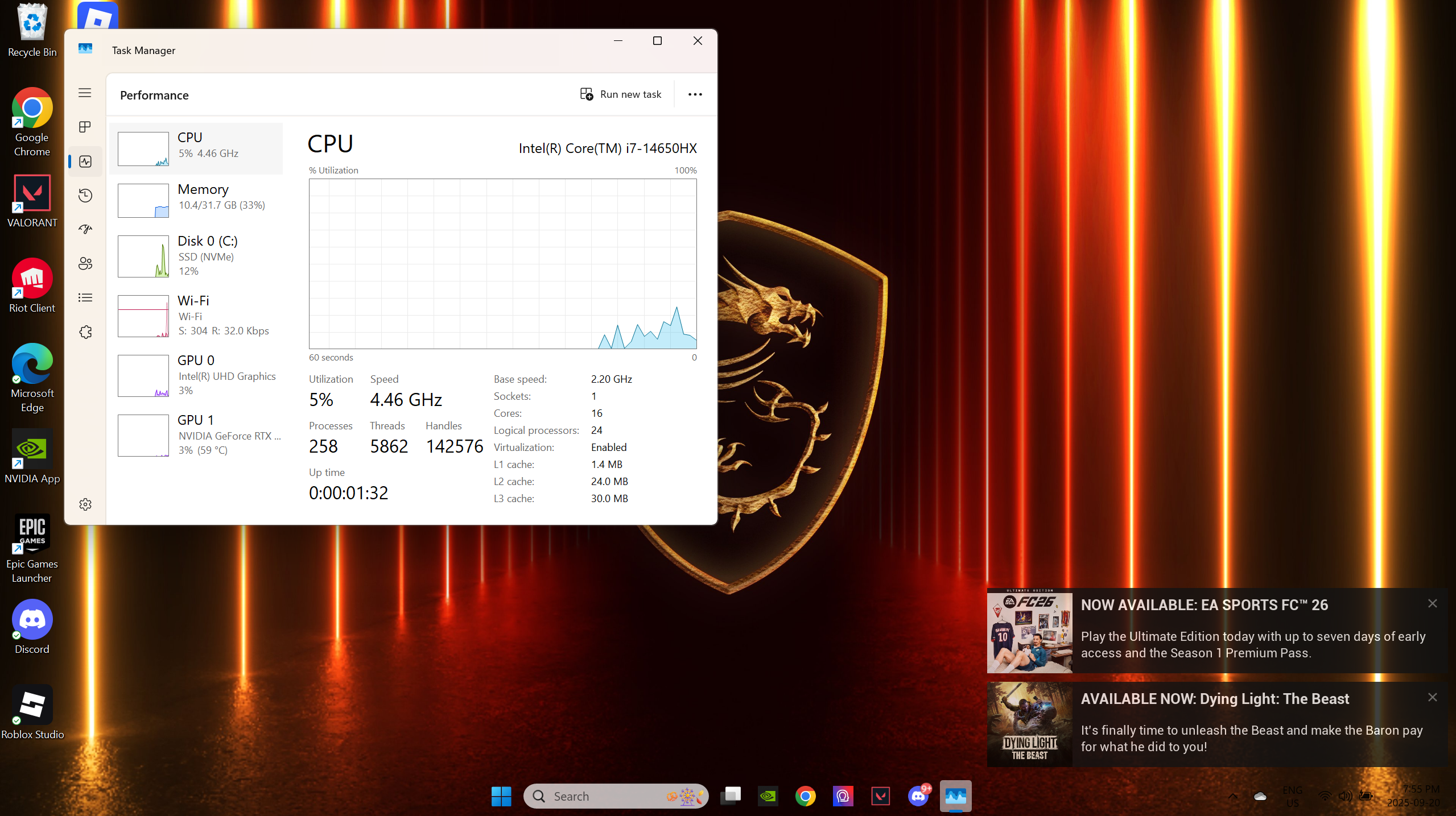Click Run new task button

pos(621,94)
